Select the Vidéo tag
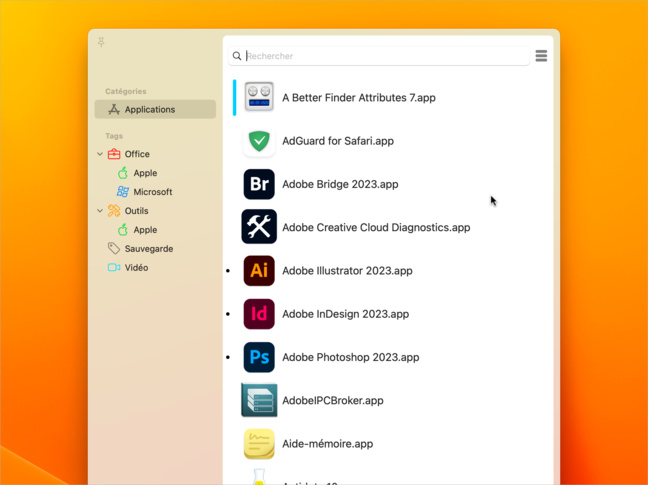The image size is (648, 485). (136, 268)
